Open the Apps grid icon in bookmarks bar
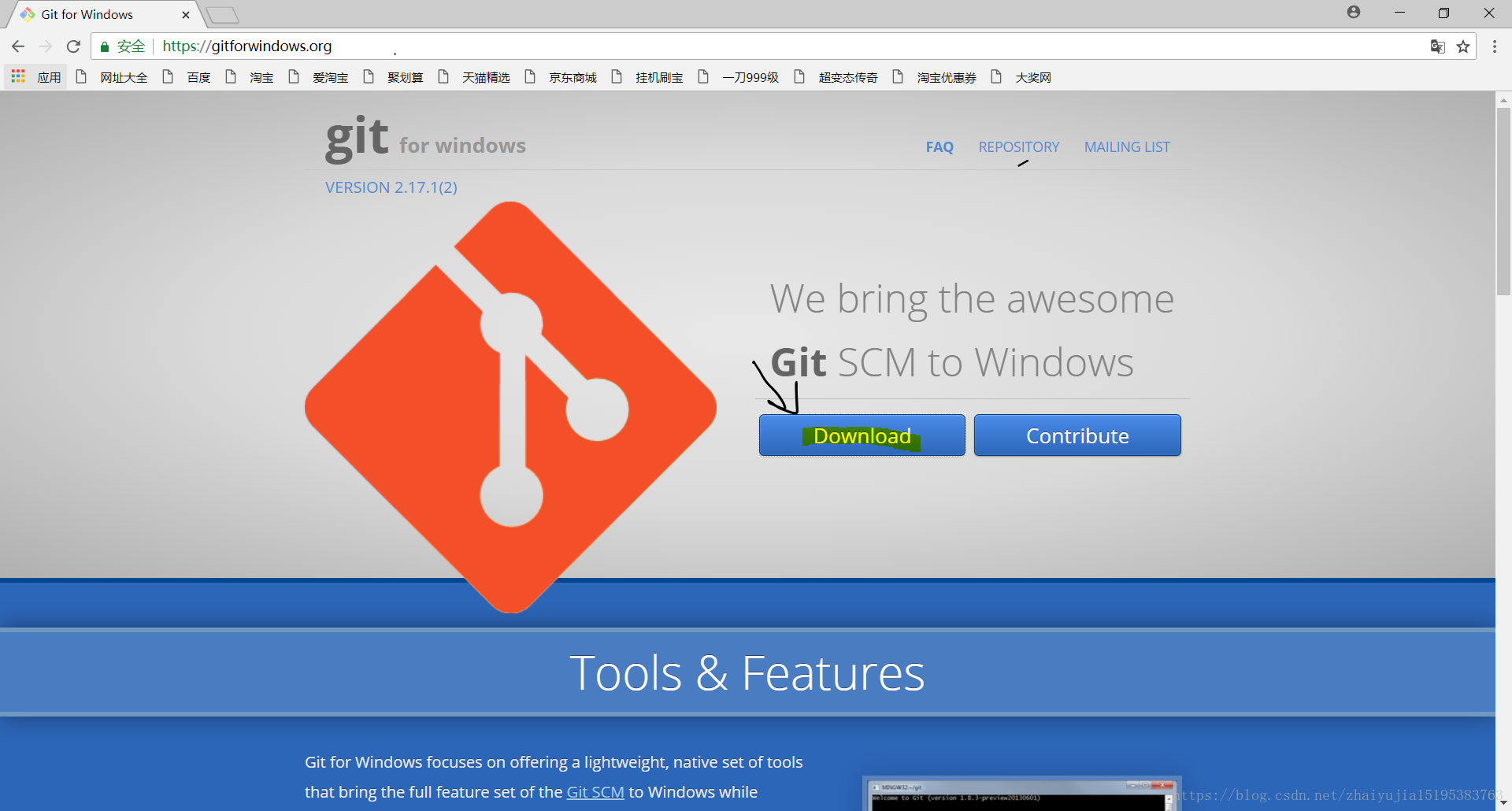The width and height of the screenshot is (1512, 811). [18, 76]
